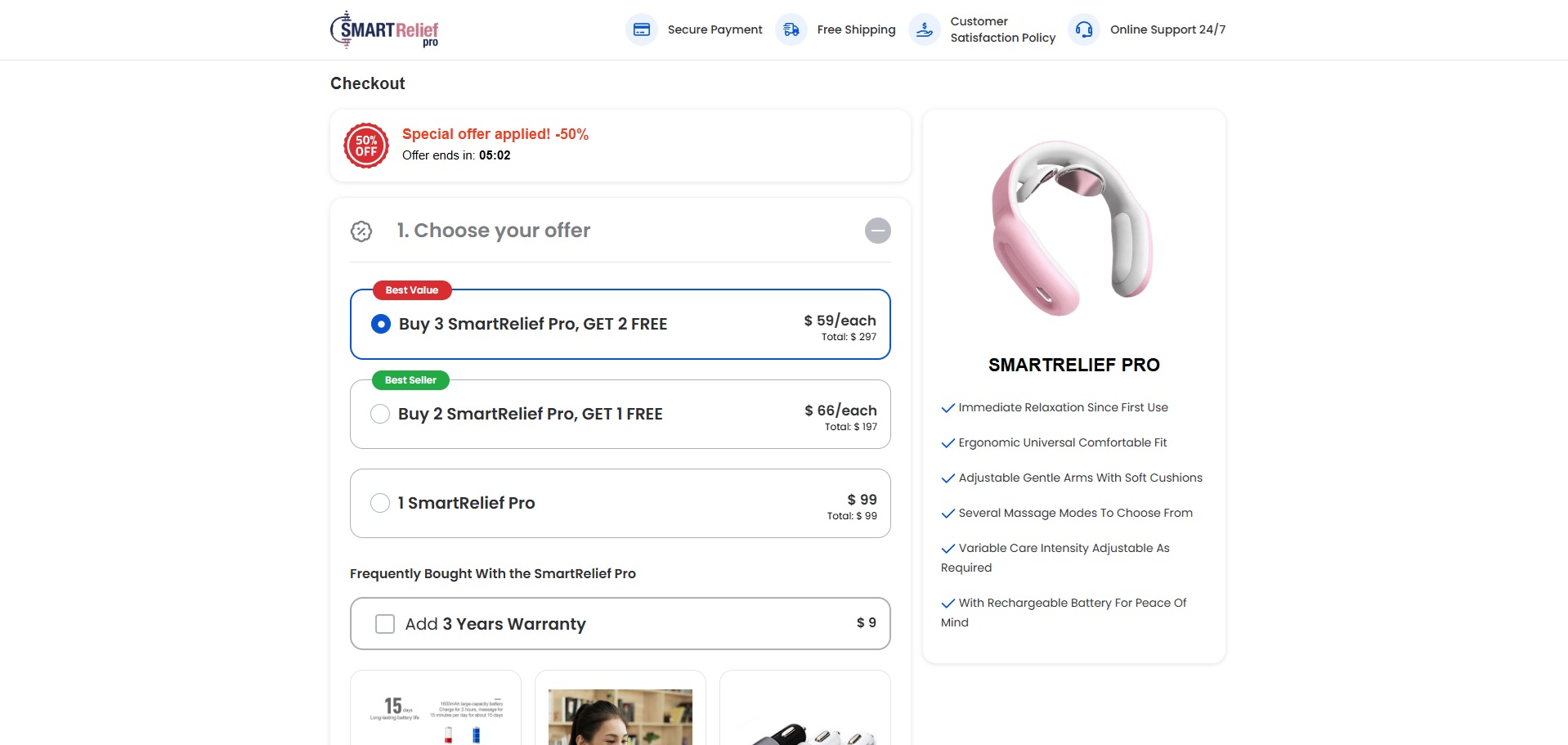Open the battery life add-on thumbnail
This screenshot has width=1568, height=745.
436,711
